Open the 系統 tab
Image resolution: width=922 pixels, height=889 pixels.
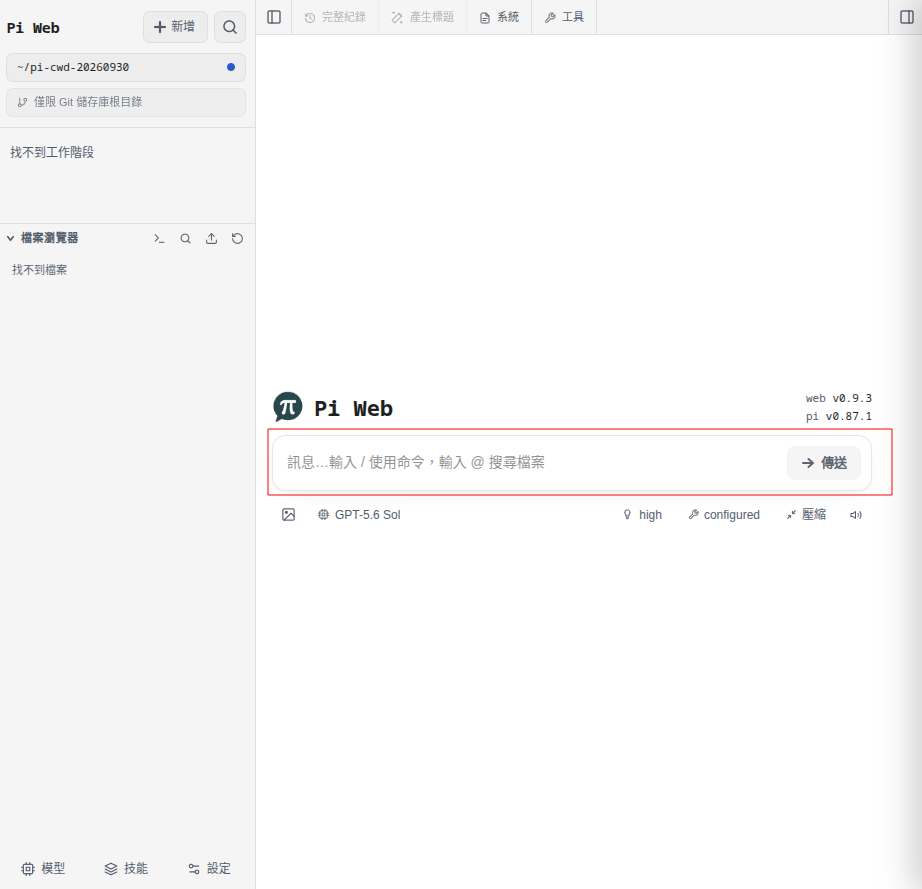tap(499, 17)
